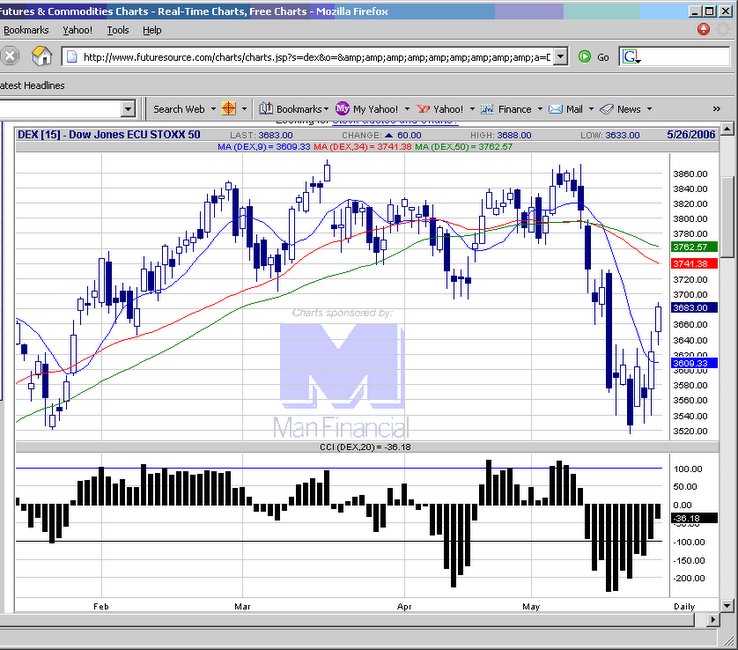Expand Yahoo Bookmarks dropdown arrow

[x=326, y=109]
